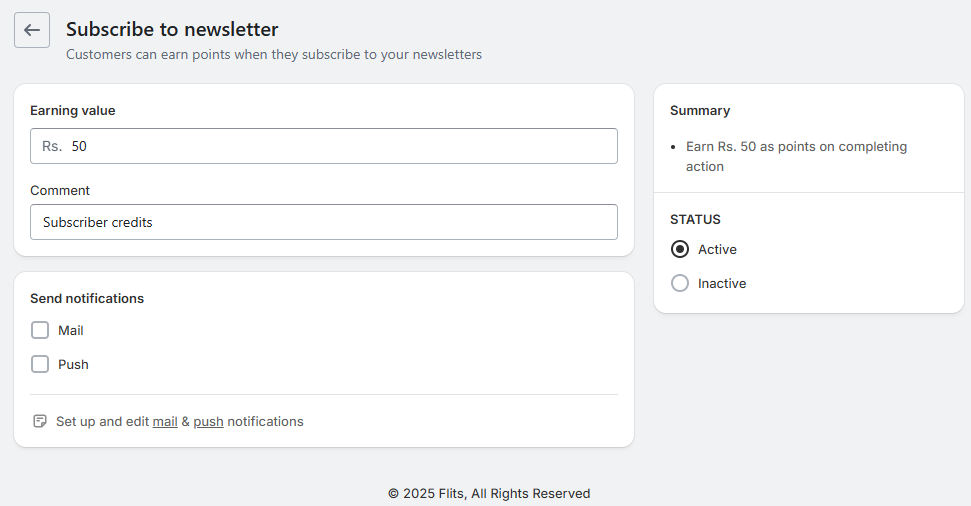Click the Comment field label
The width and height of the screenshot is (971, 506).
click(60, 190)
